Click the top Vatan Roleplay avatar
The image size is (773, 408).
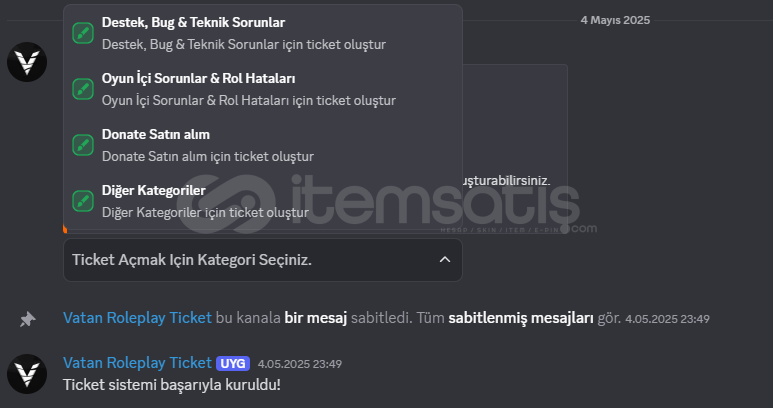click(x=27, y=62)
